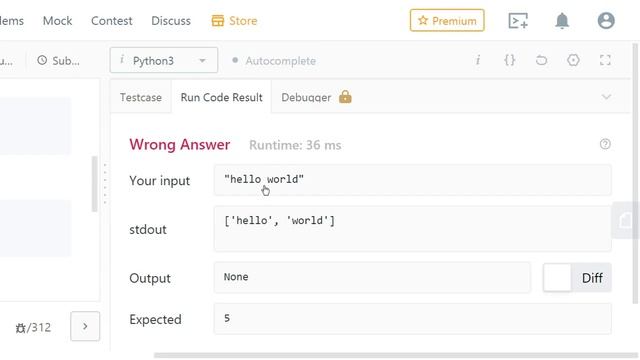Click the bottom horizontal scrollbar

(x=395, y=355)
